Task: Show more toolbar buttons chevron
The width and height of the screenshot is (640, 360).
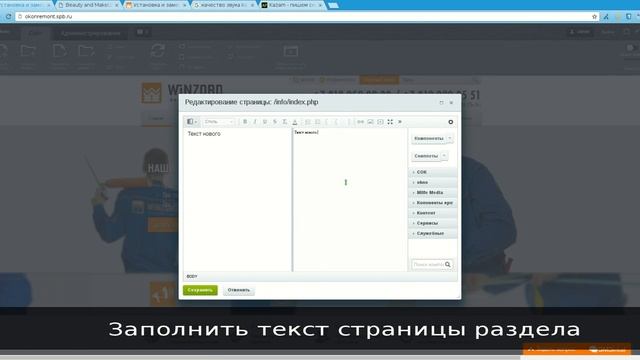Action: (400, 122)
